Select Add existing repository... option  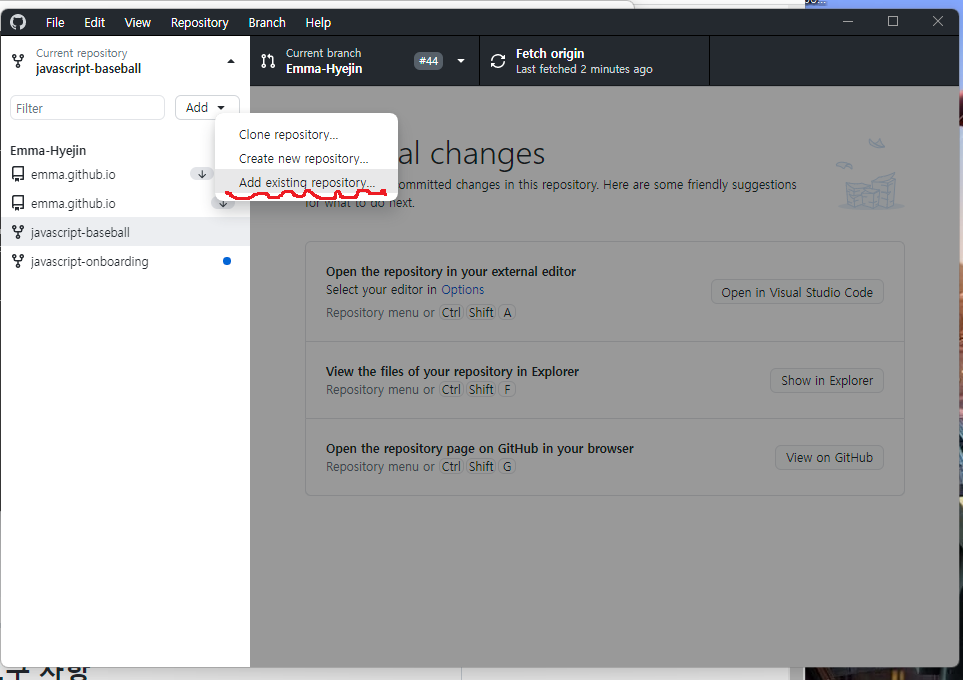click(306, 182)
